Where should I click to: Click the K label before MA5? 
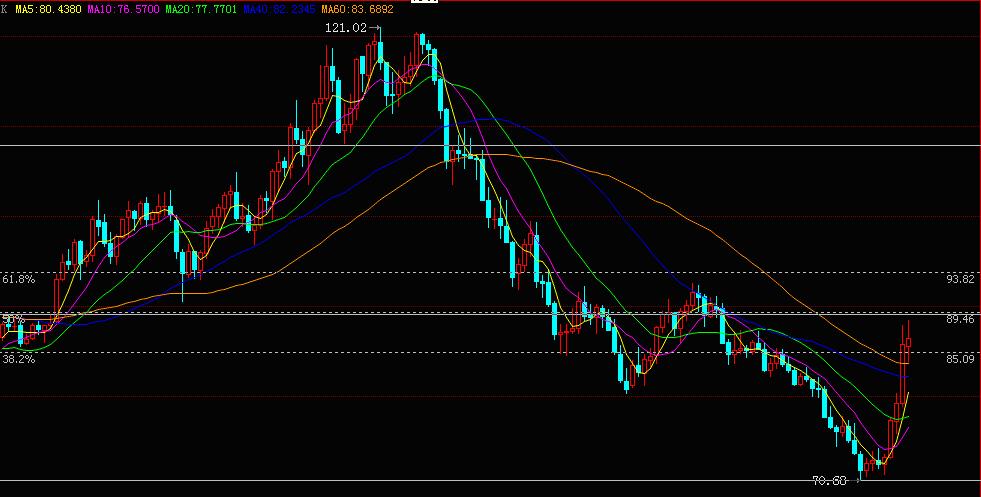4,9
